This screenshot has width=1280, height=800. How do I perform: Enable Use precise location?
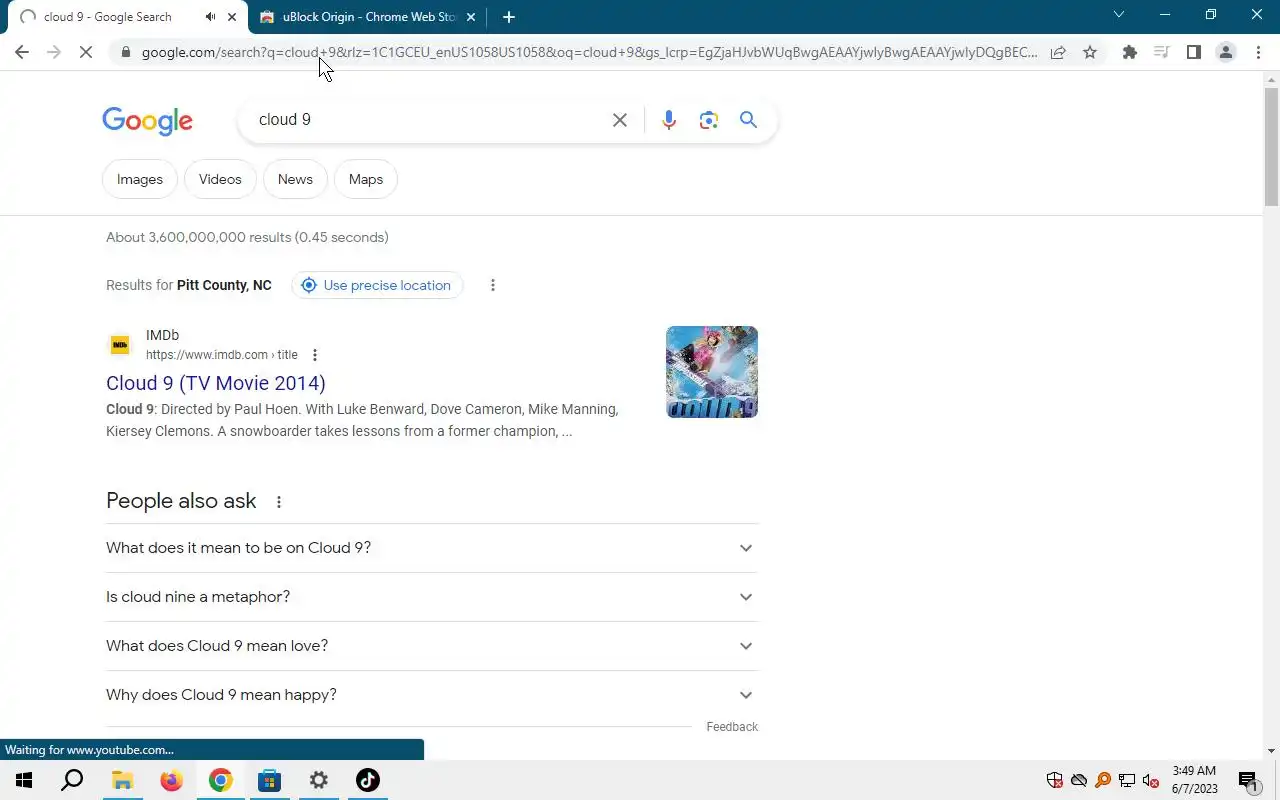tap(377, 285)
